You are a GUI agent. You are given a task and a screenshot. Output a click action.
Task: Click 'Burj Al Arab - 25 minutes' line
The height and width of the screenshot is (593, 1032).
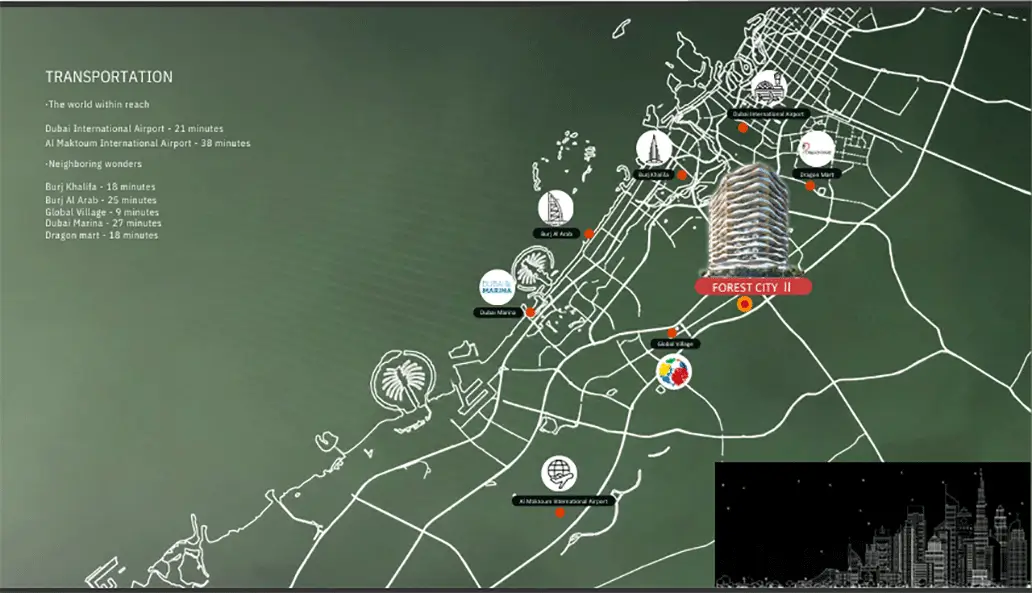tap(101, 199)
